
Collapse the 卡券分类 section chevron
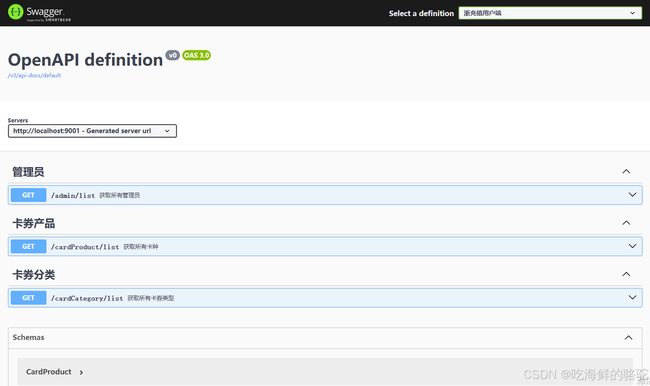click(x=626, y=274)
